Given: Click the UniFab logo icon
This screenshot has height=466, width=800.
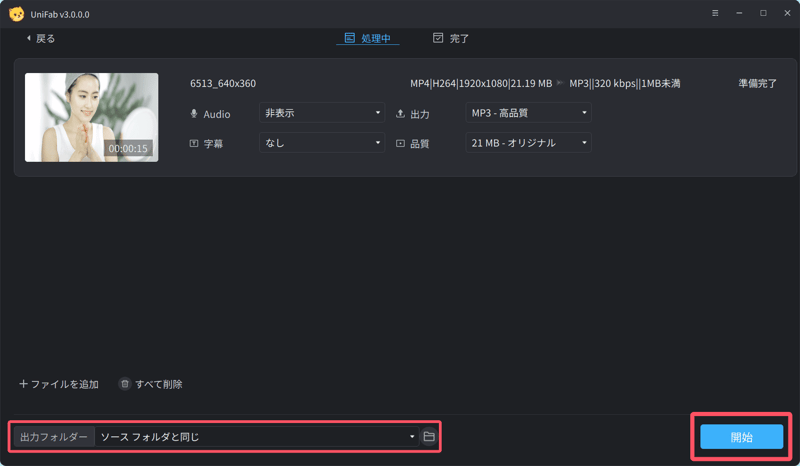Looking at the screenshot, I should click(16, 13).
